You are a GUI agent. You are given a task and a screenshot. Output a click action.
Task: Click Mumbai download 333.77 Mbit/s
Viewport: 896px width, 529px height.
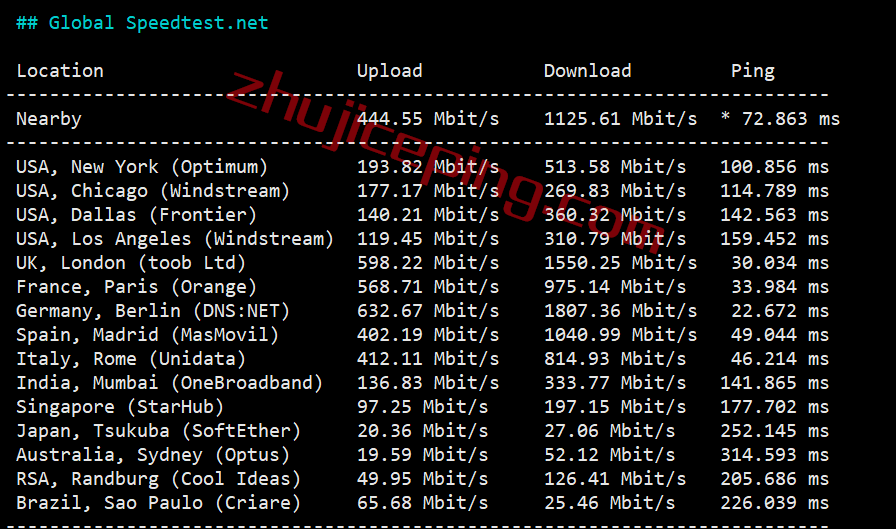coord(615,383)
